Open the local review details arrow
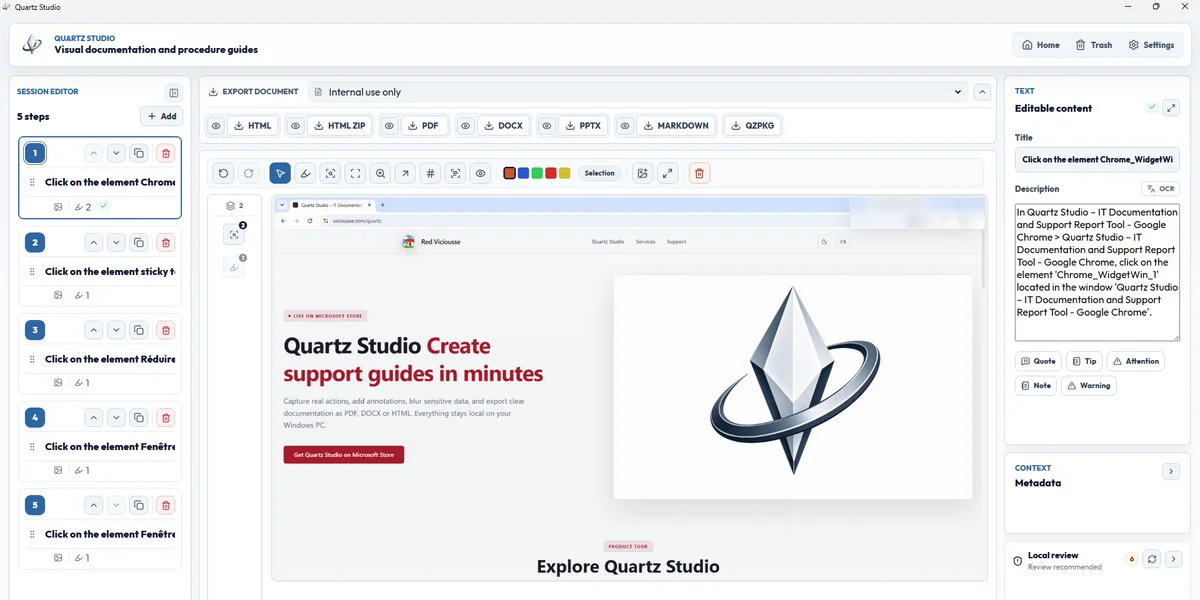 tap(1174, 559)
